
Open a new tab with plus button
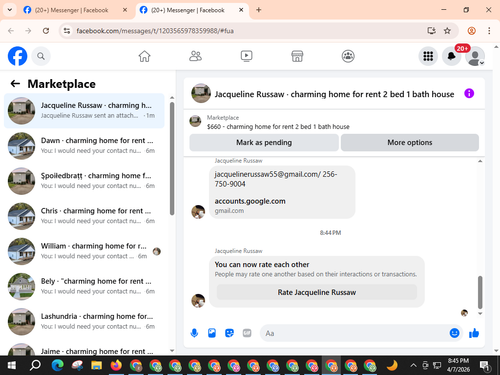259,10
